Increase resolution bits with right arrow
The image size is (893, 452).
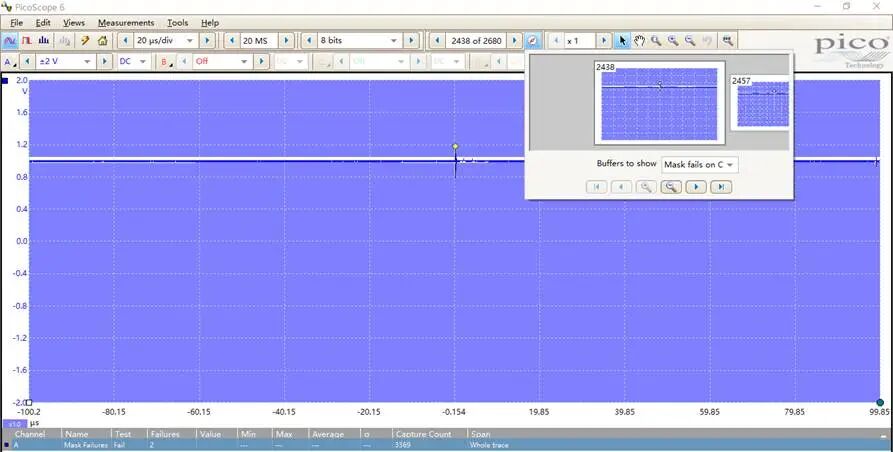point(411,40)
